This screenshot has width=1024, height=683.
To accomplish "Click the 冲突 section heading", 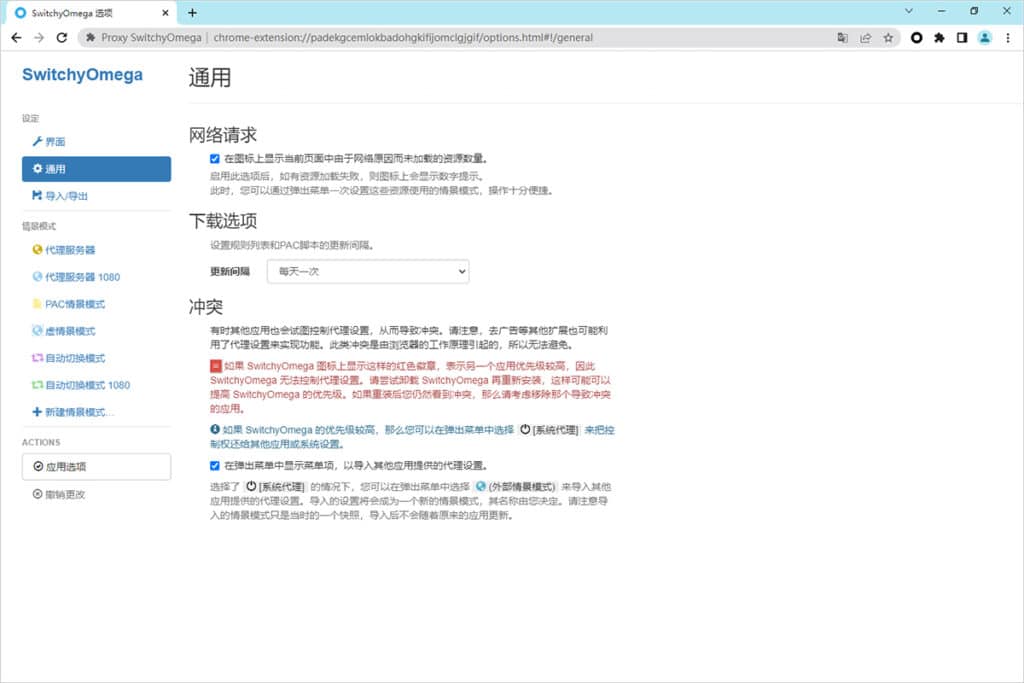I will coord(206,307).
